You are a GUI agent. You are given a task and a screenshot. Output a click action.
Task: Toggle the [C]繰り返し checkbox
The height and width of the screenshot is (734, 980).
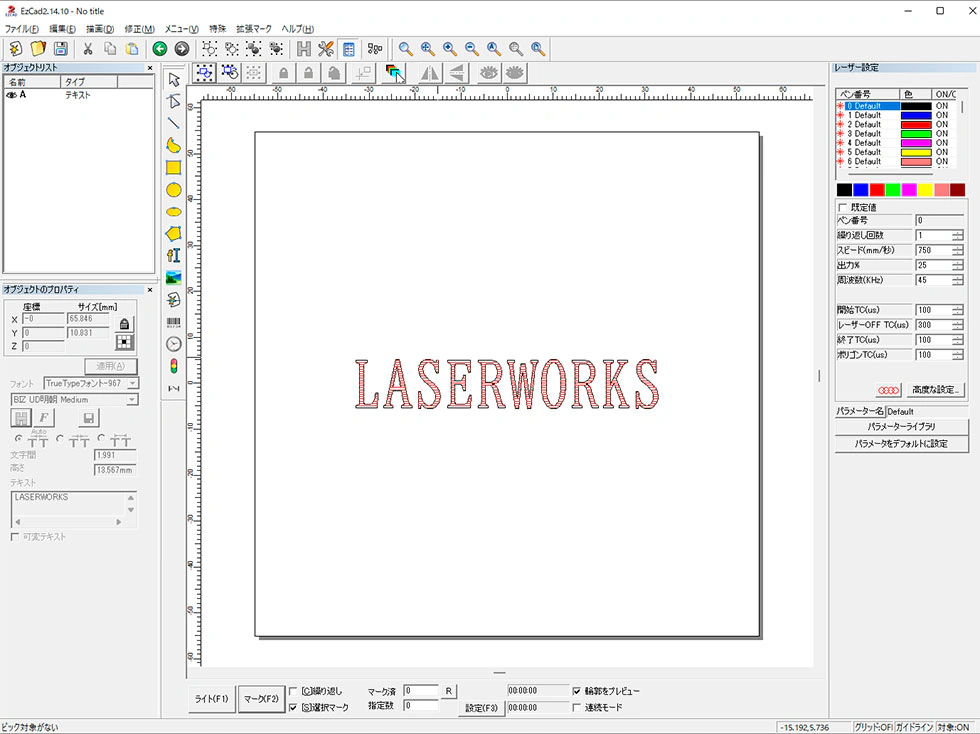coord(293,691)
